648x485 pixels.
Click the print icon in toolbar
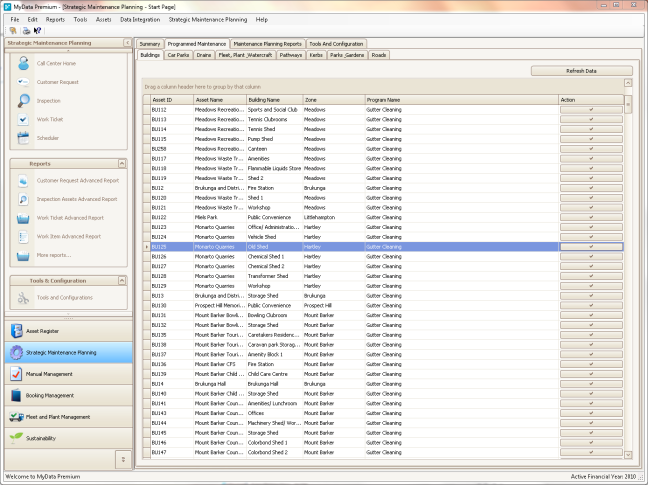pos(25,31)
